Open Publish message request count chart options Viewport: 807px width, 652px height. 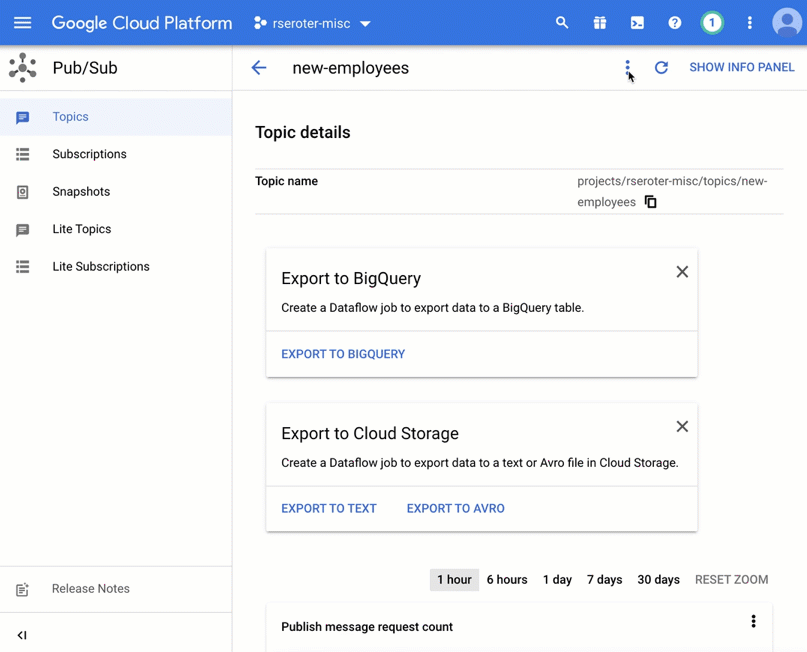coord(753,622)
